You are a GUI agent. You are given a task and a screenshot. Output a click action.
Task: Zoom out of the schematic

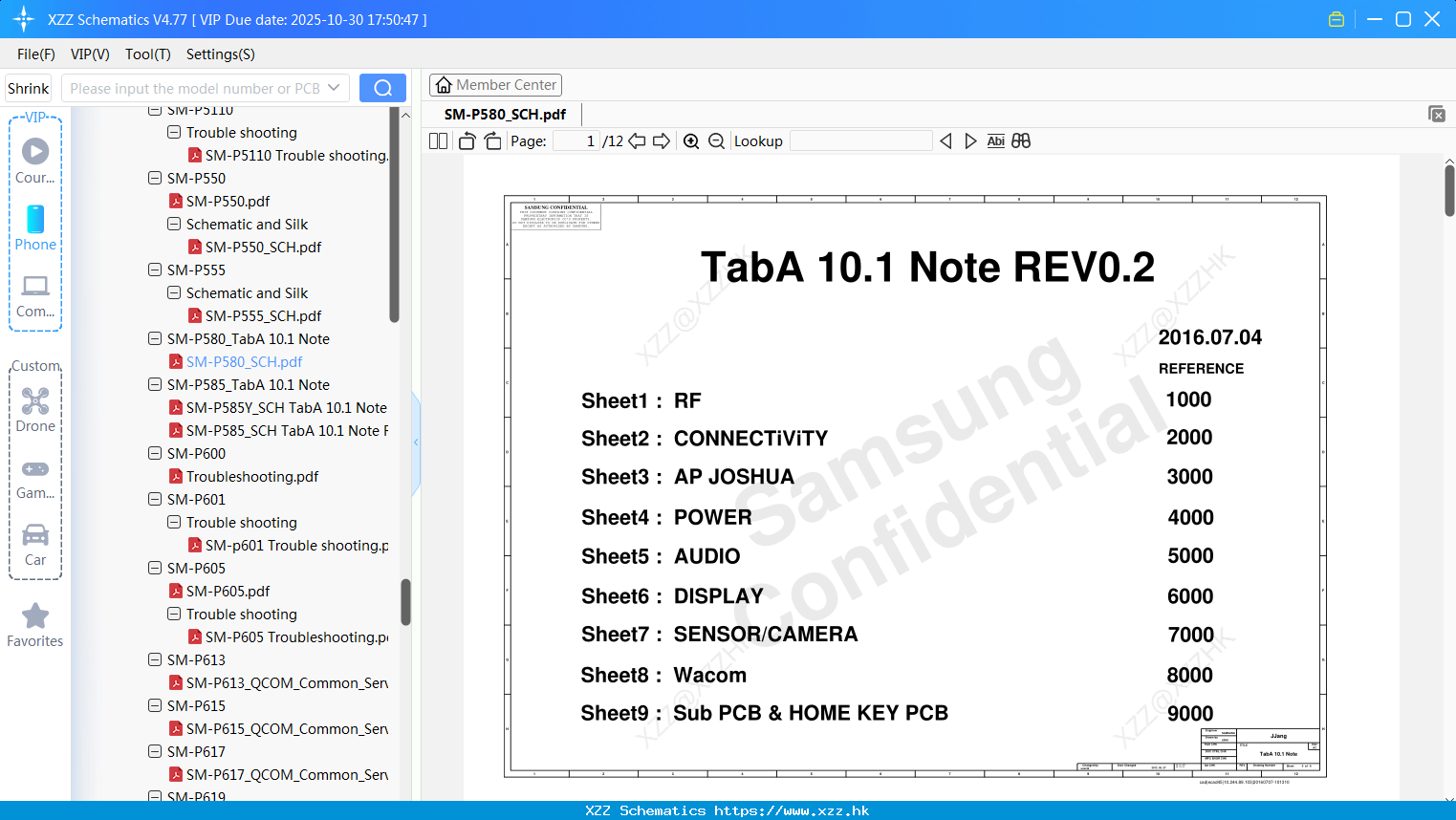pos(717,141)
